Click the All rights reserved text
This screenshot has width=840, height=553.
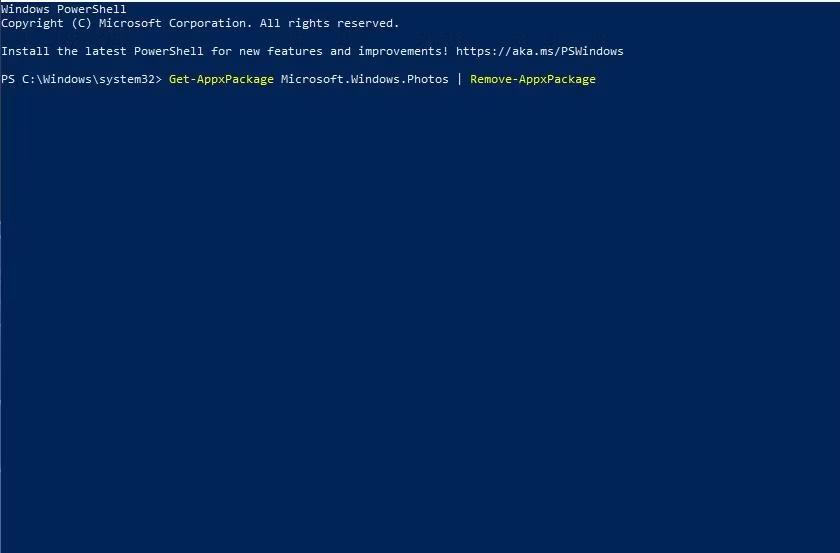326,23
